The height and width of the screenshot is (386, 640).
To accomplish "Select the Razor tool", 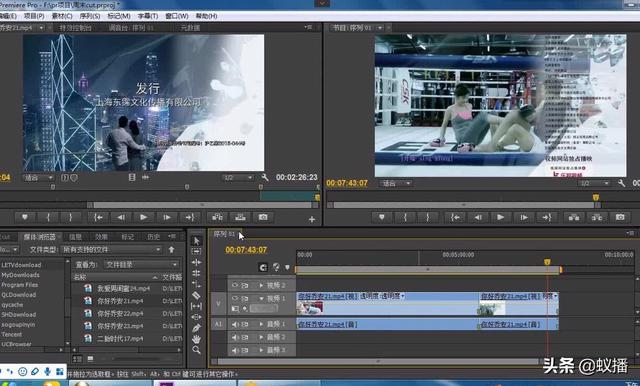I will tap(196, 295).
